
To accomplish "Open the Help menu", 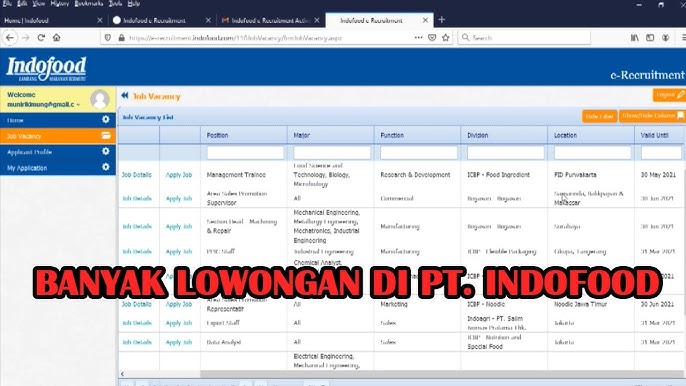I will click(133, 4).
